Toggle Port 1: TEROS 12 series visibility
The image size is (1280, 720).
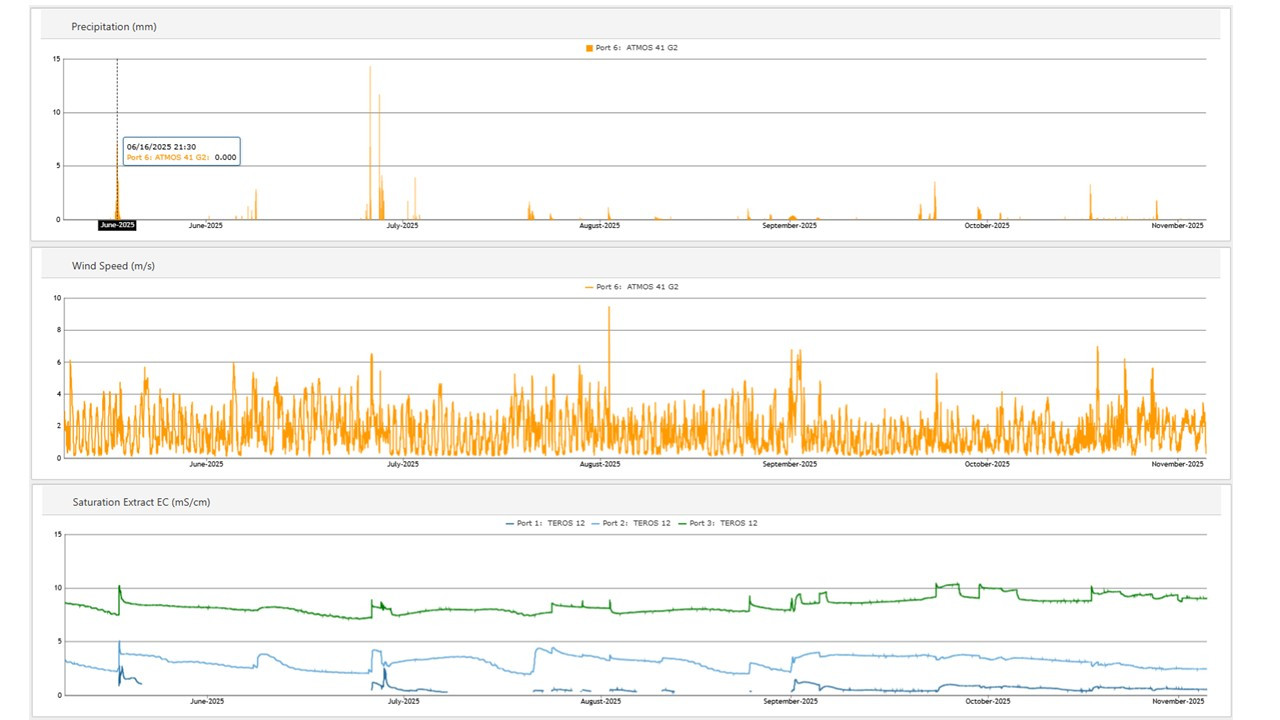pos(551,523)
